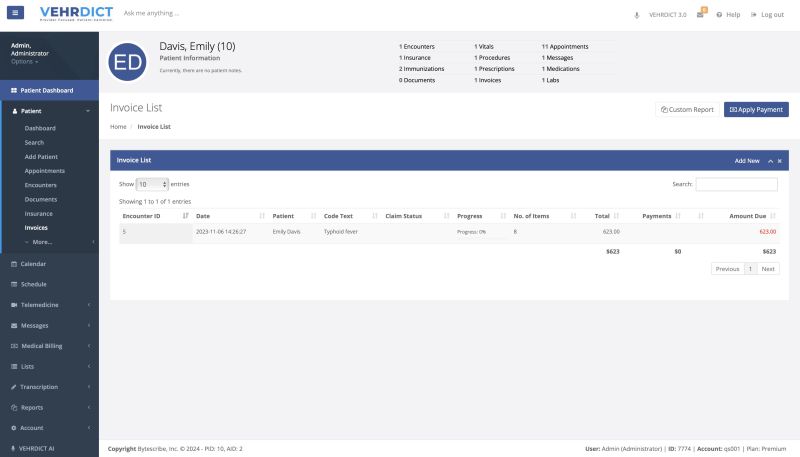This screenshot has height=457, width=800.
Task: Click the hamburger menu icon
Action: (x=16, y=14)
